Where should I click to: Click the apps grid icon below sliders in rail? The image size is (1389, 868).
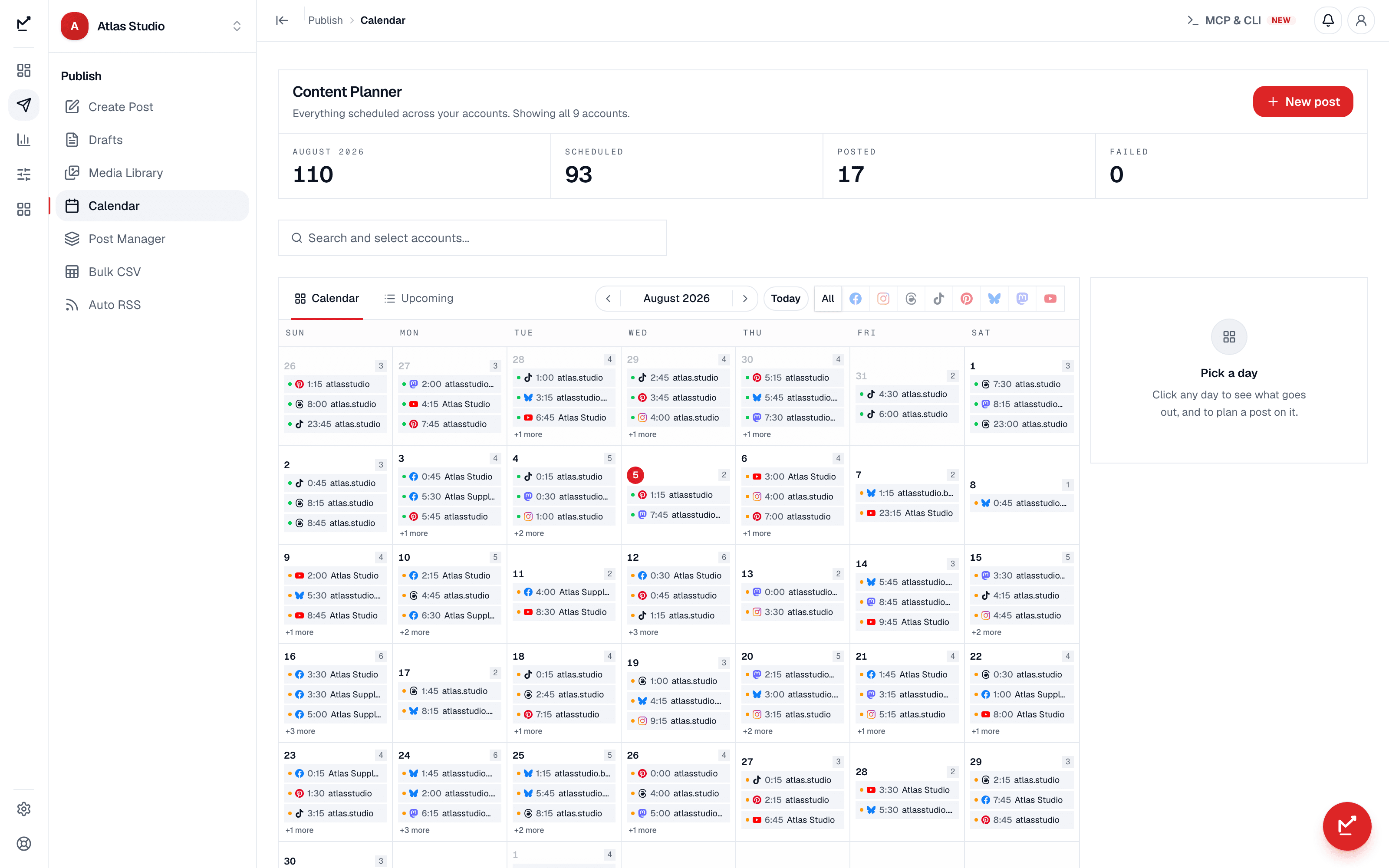(x=23, y=209)
